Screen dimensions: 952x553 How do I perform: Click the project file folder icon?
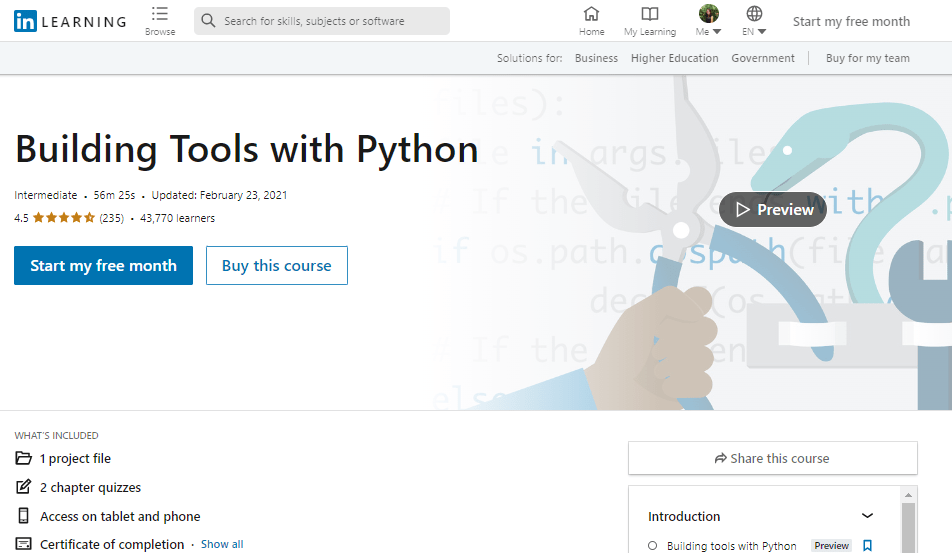coord(23,458)
